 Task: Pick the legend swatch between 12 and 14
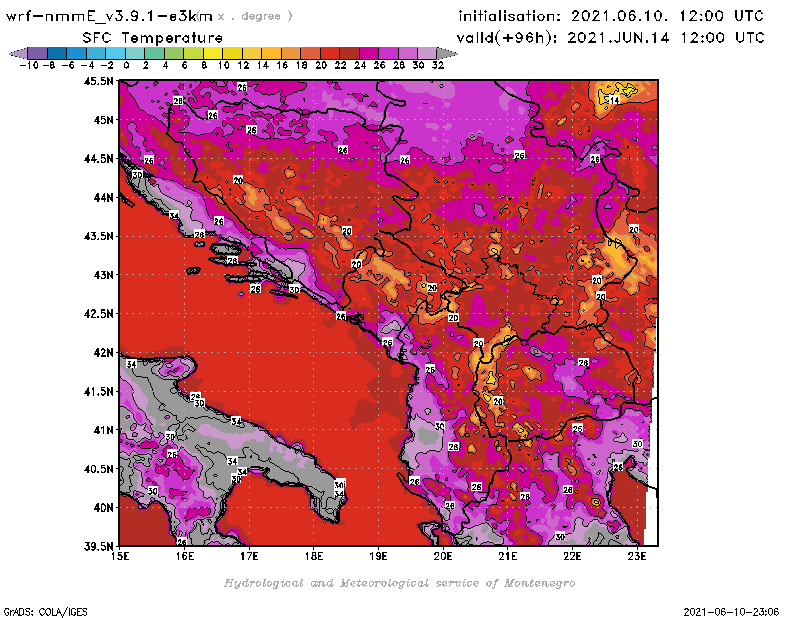click(x=252, y=53)
